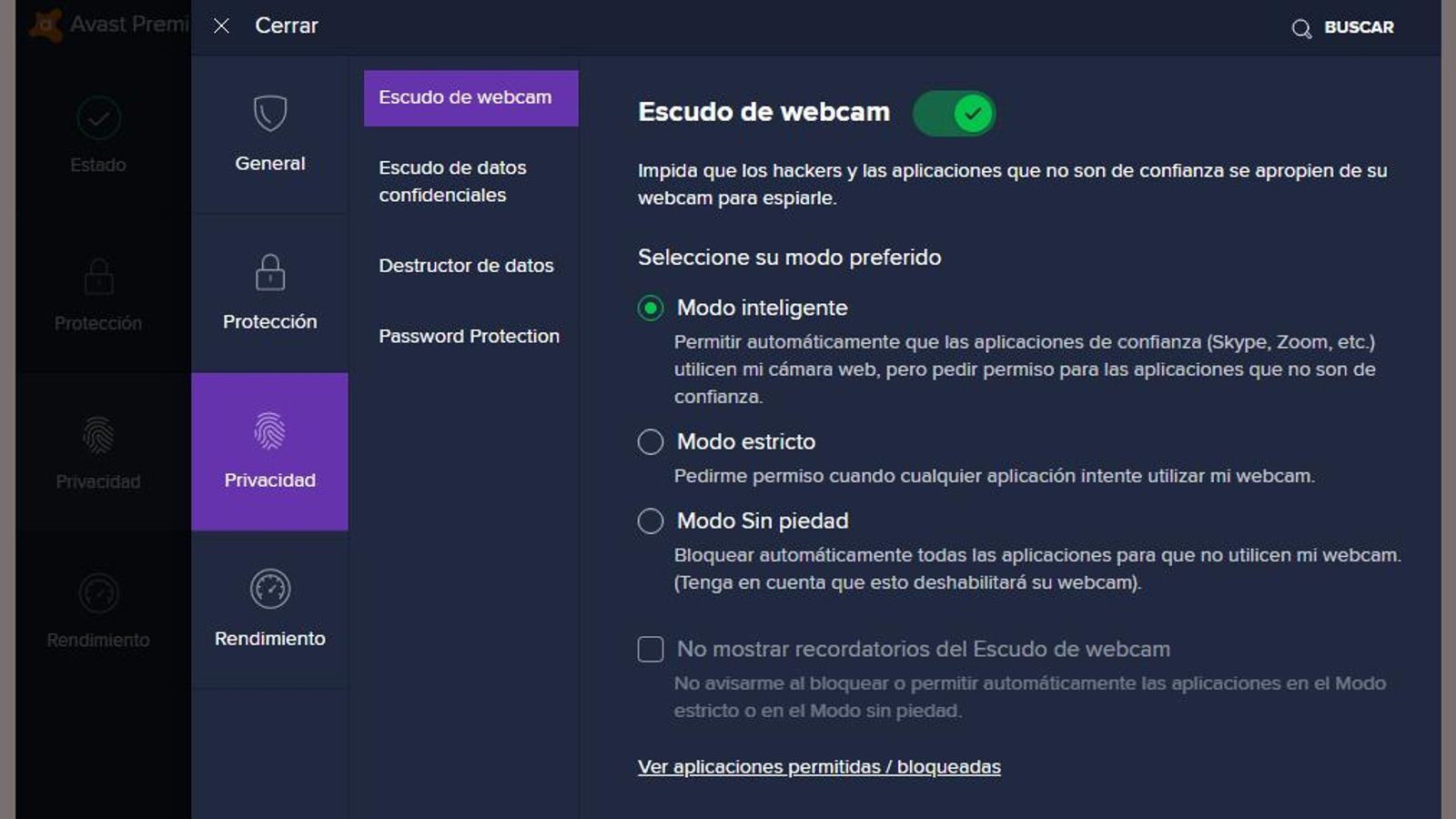Enable Modo Sin piedad to block all apps
The width and height of the screenshot is (1456, 819).
650,521
